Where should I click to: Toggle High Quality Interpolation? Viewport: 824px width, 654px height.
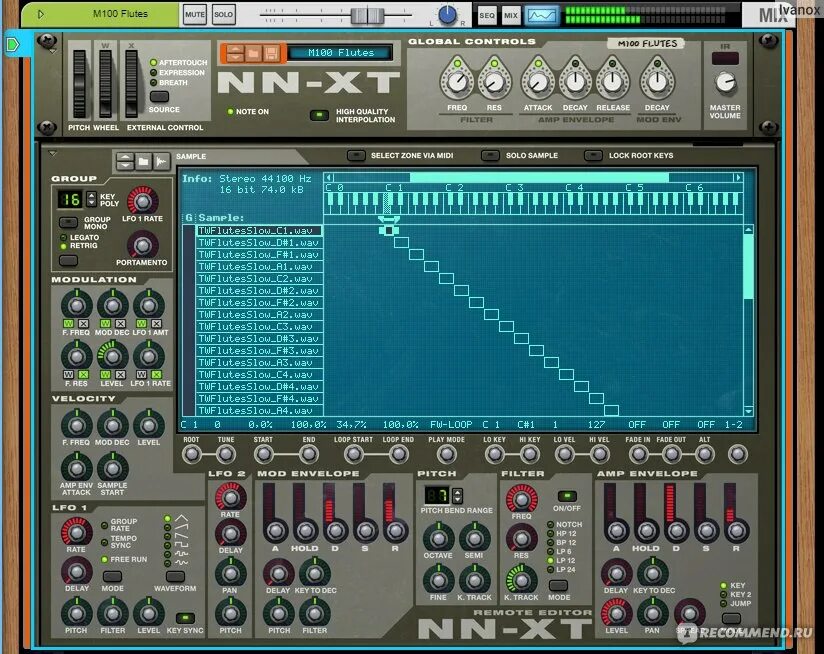tap(319, 115)
